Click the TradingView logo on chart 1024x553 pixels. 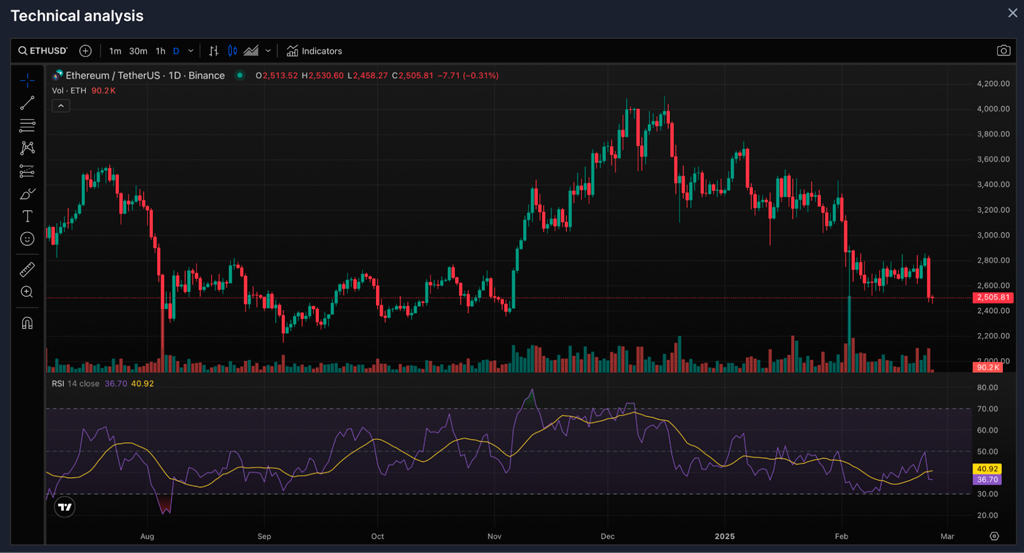(65, 507)
